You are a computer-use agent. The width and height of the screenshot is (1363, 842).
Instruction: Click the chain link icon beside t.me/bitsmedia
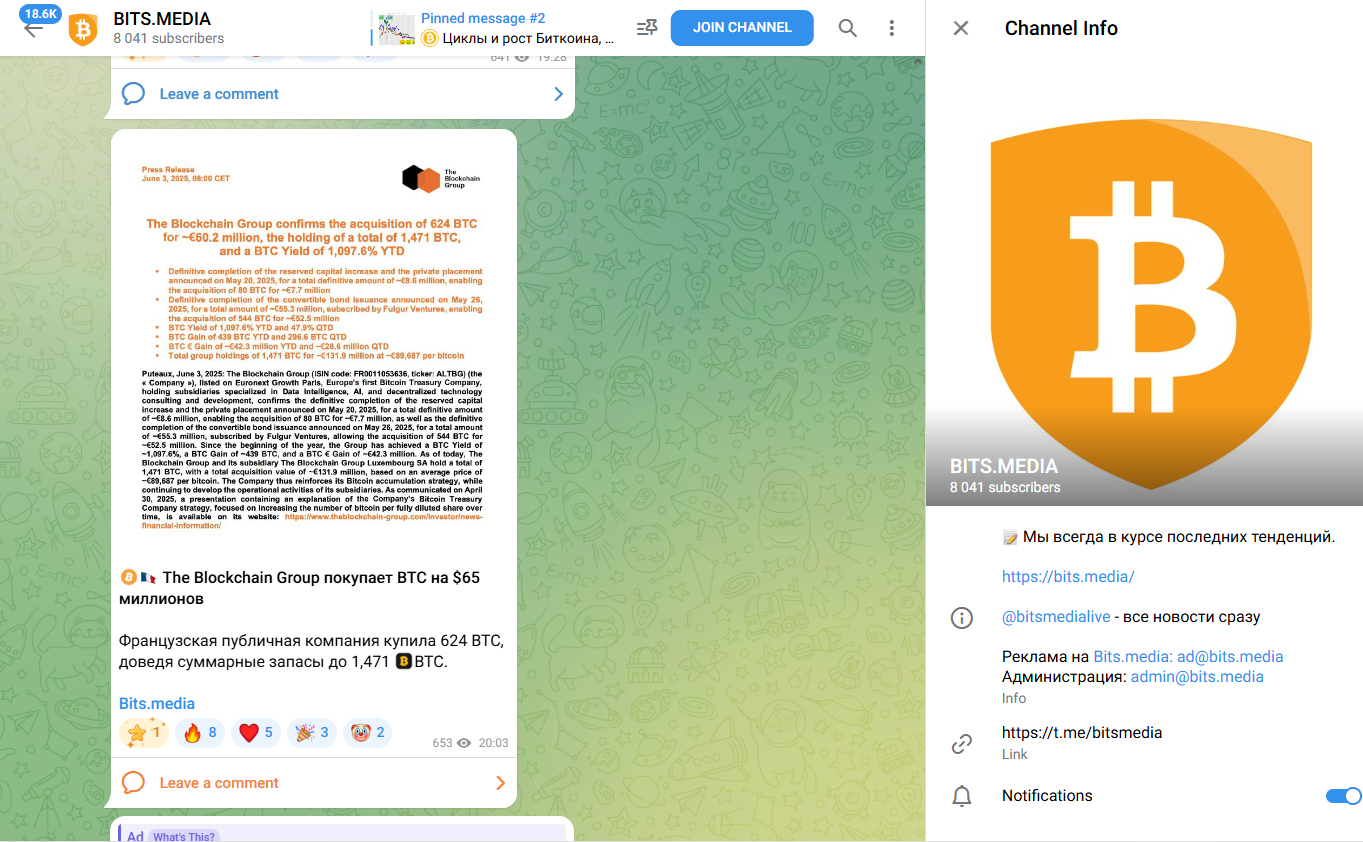click(x=962, y=743)
